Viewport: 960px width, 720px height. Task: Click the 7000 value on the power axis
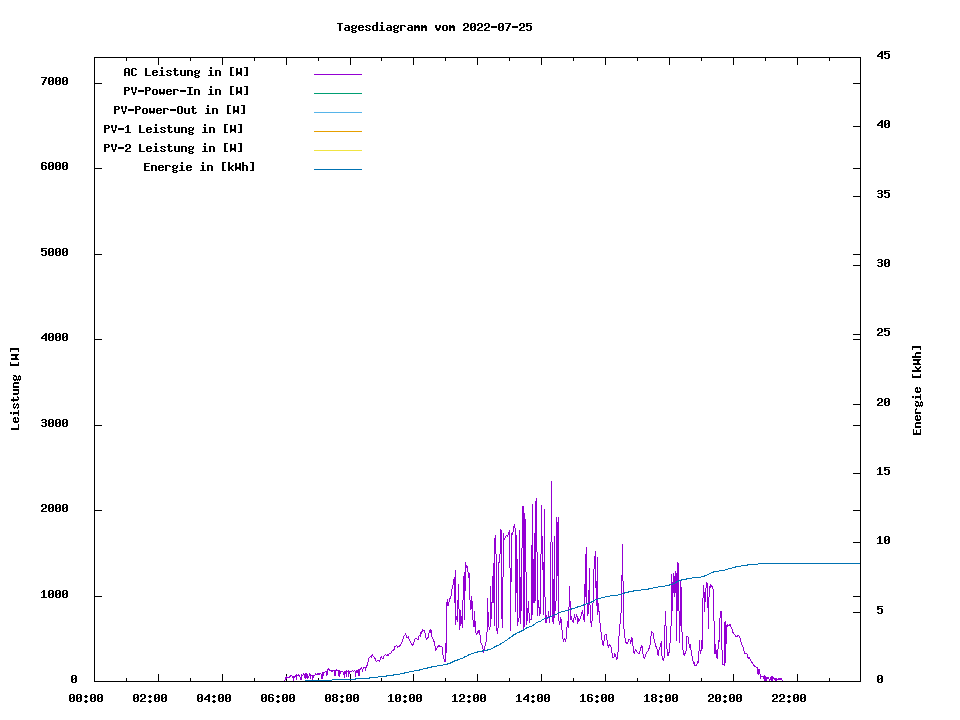(54, 81)
